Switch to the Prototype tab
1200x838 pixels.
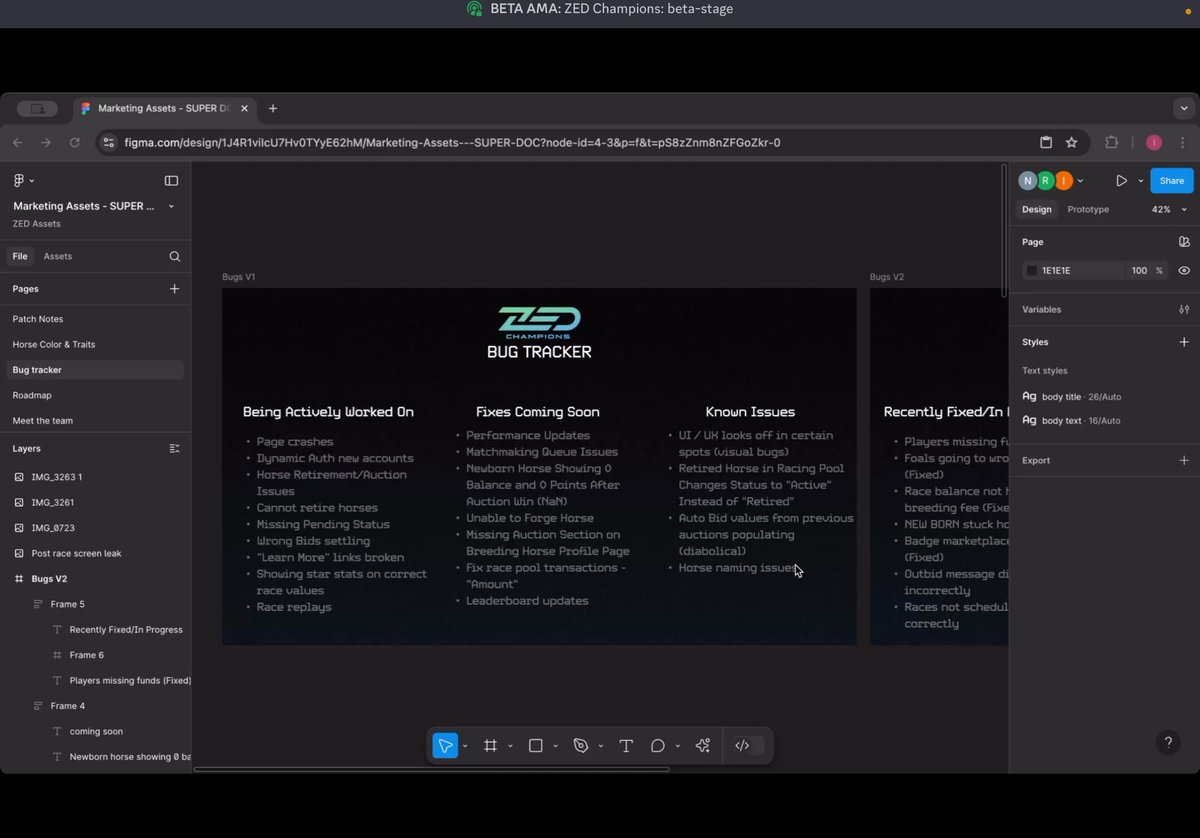[x=1088, y=209]
